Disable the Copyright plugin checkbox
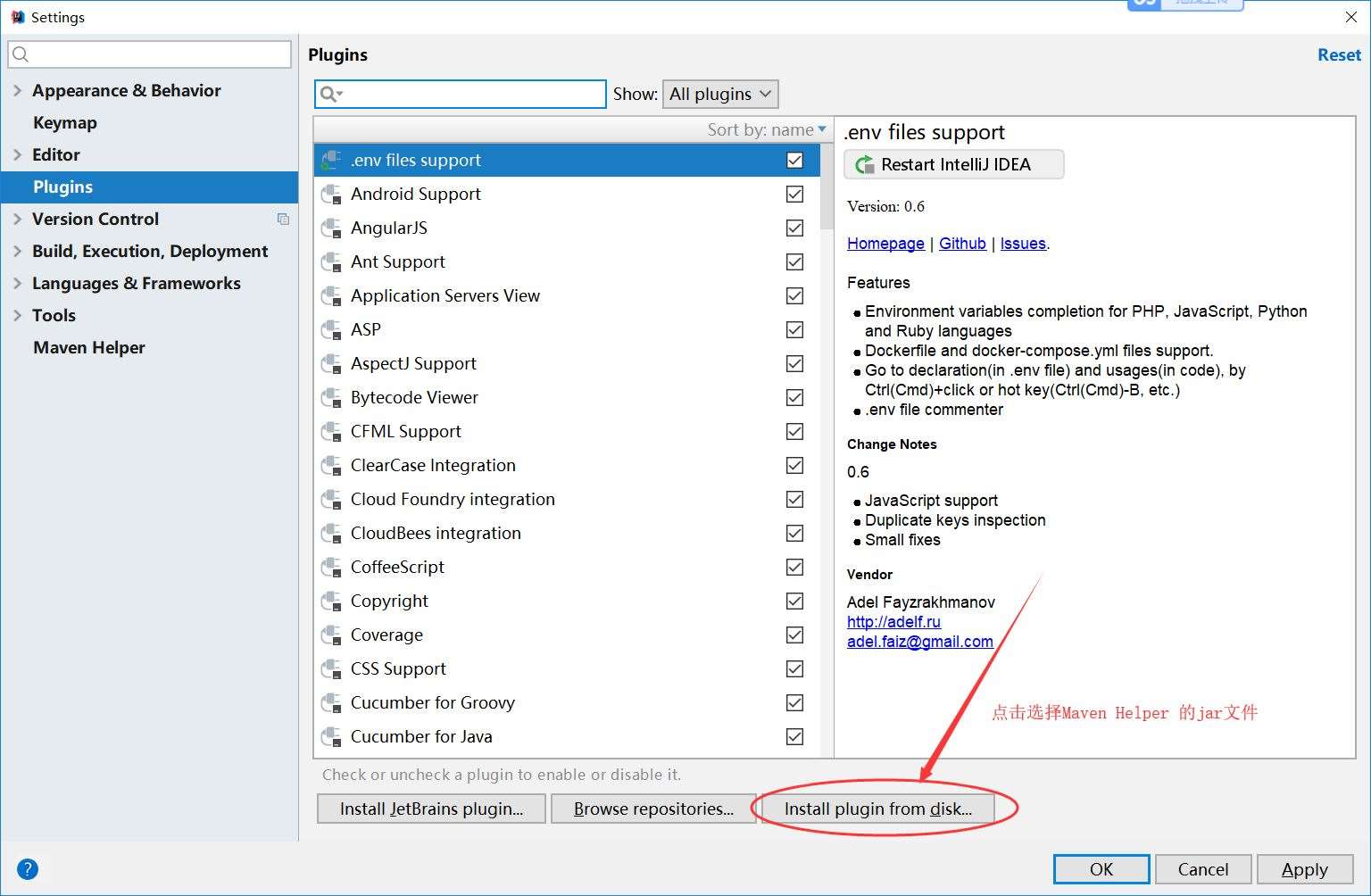Viewport: 1371px width, 896px height. click(794, 601)
